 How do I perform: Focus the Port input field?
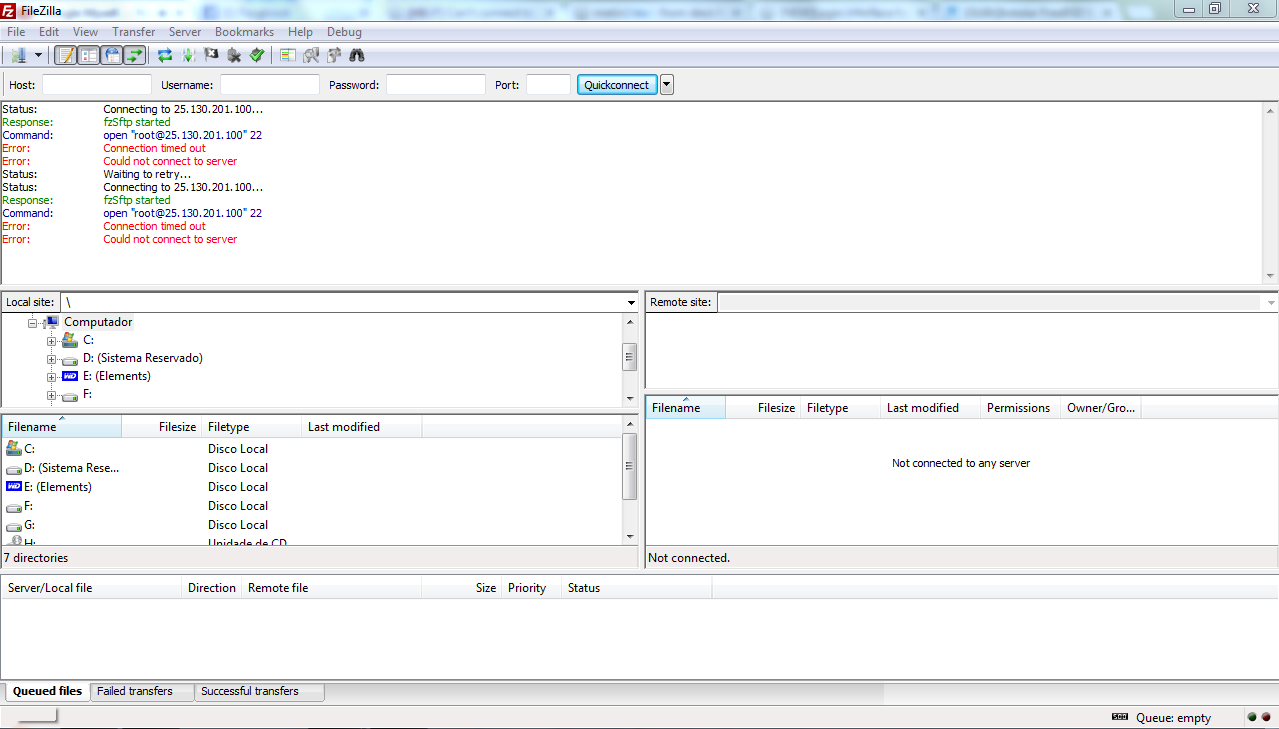point(548,85)
